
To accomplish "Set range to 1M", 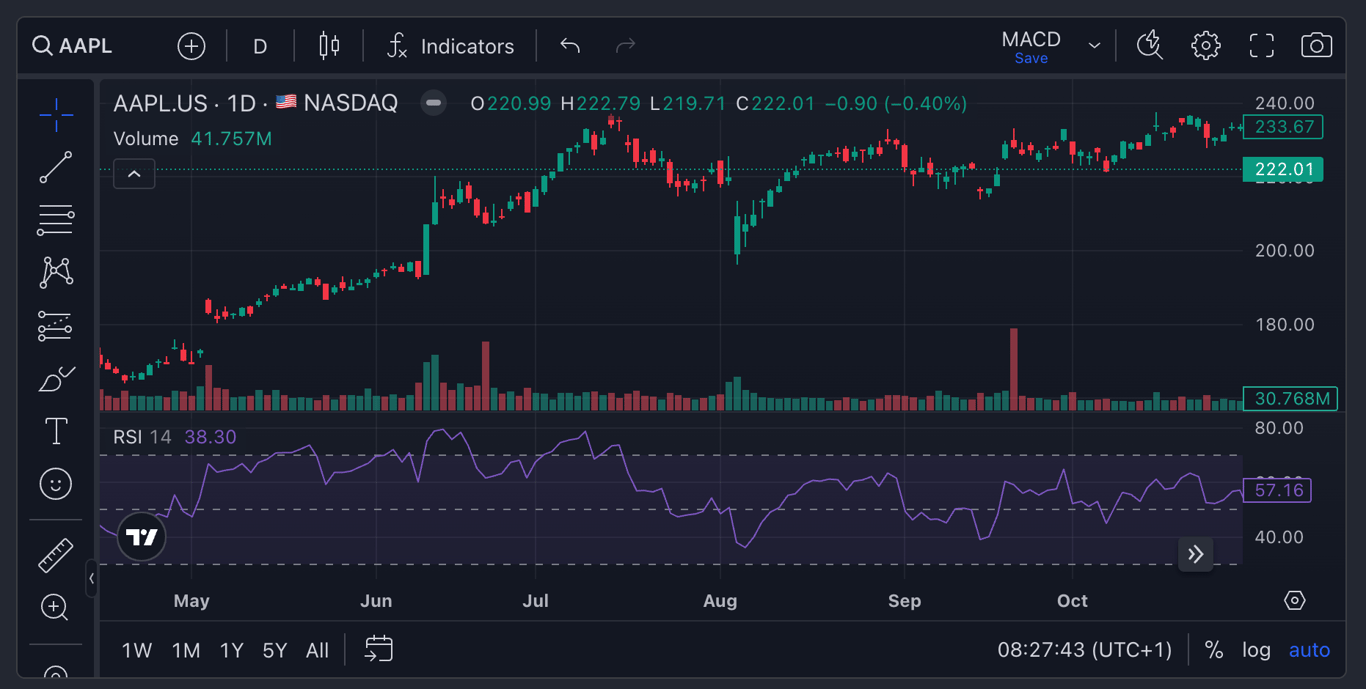I will coord(186,651).
